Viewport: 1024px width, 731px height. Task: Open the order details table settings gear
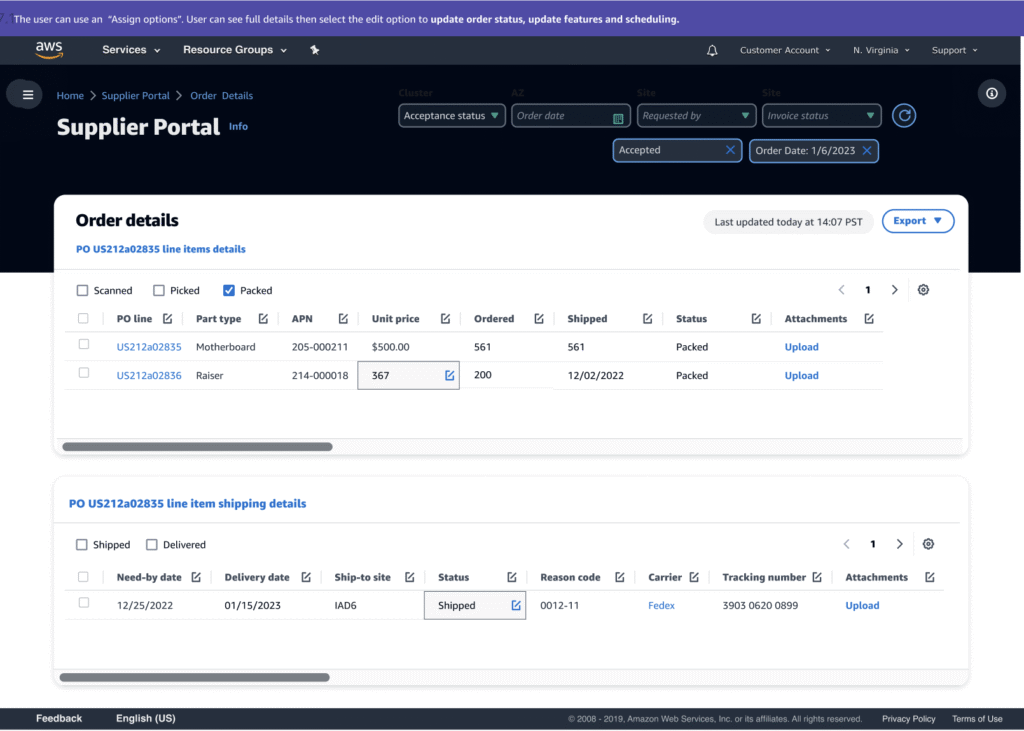(923, 290)
